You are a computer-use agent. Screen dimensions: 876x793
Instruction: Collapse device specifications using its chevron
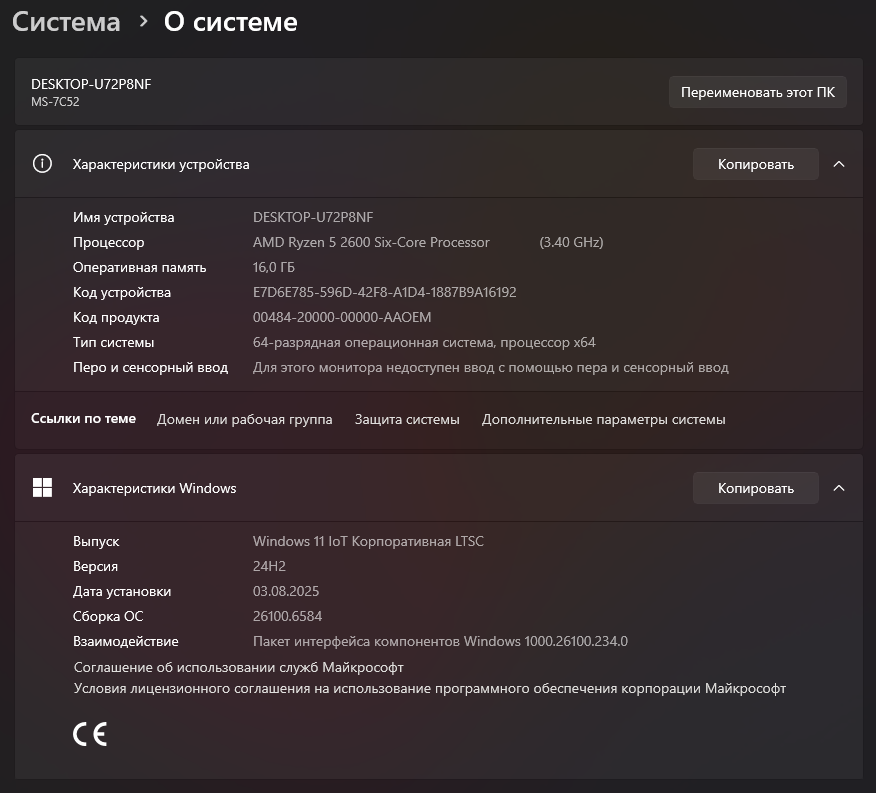click(839, 164)
